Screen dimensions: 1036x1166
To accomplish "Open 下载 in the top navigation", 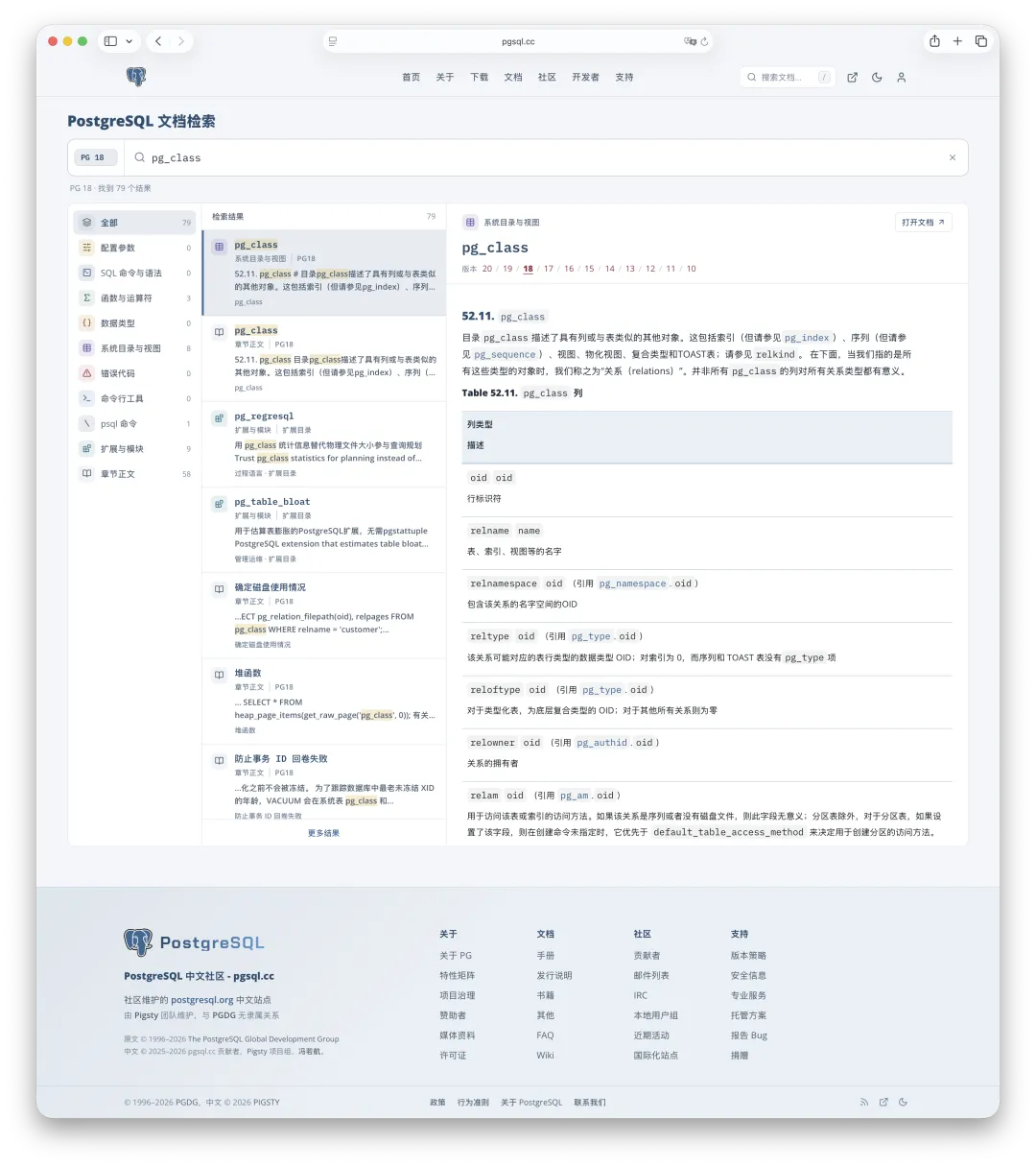I will pos(479,77).
